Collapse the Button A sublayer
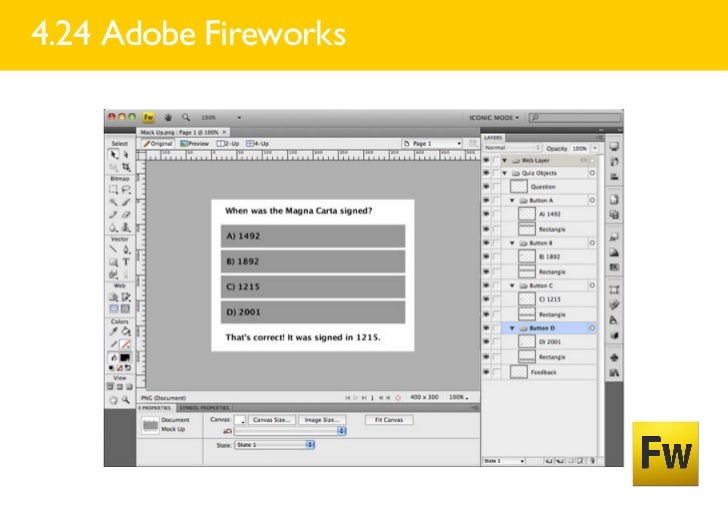The height and width of the screenshot is (515, 728). click(513, 200)
